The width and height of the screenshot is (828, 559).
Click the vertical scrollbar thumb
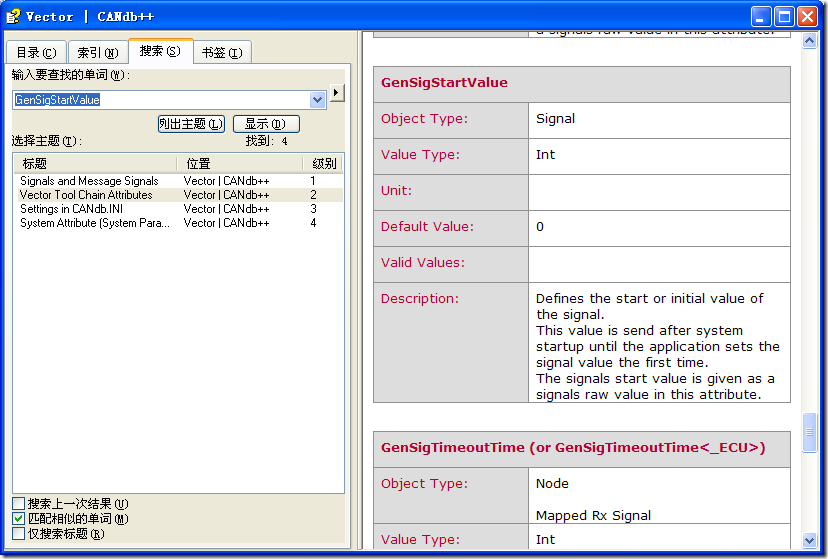pyautogui.click(x=809, y=432)
